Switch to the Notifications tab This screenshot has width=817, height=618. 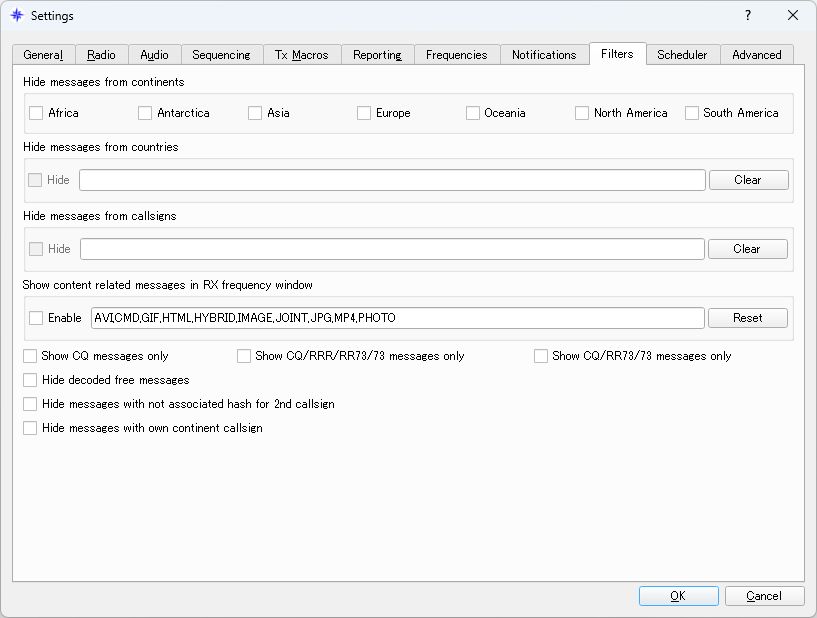[x=544, y=55]
